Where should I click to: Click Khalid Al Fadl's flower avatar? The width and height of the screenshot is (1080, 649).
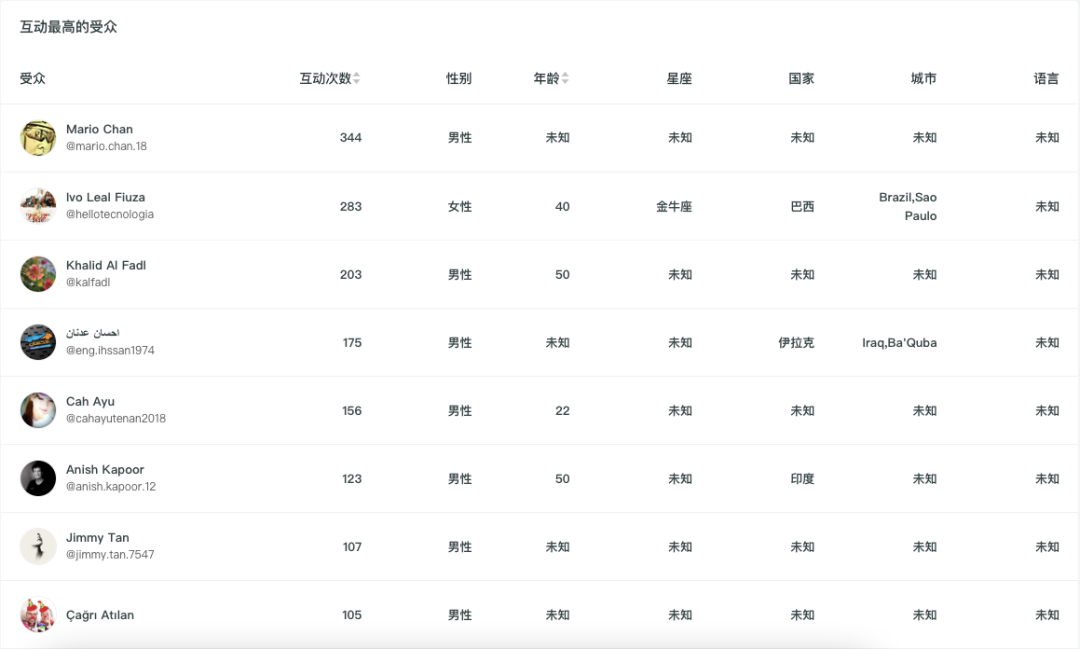click(38, 274)
